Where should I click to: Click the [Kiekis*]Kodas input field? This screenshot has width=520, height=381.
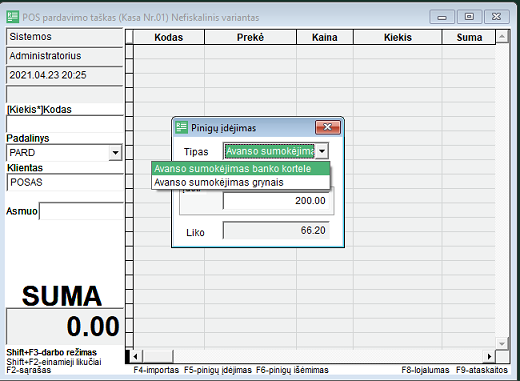(x=65, y=124)
